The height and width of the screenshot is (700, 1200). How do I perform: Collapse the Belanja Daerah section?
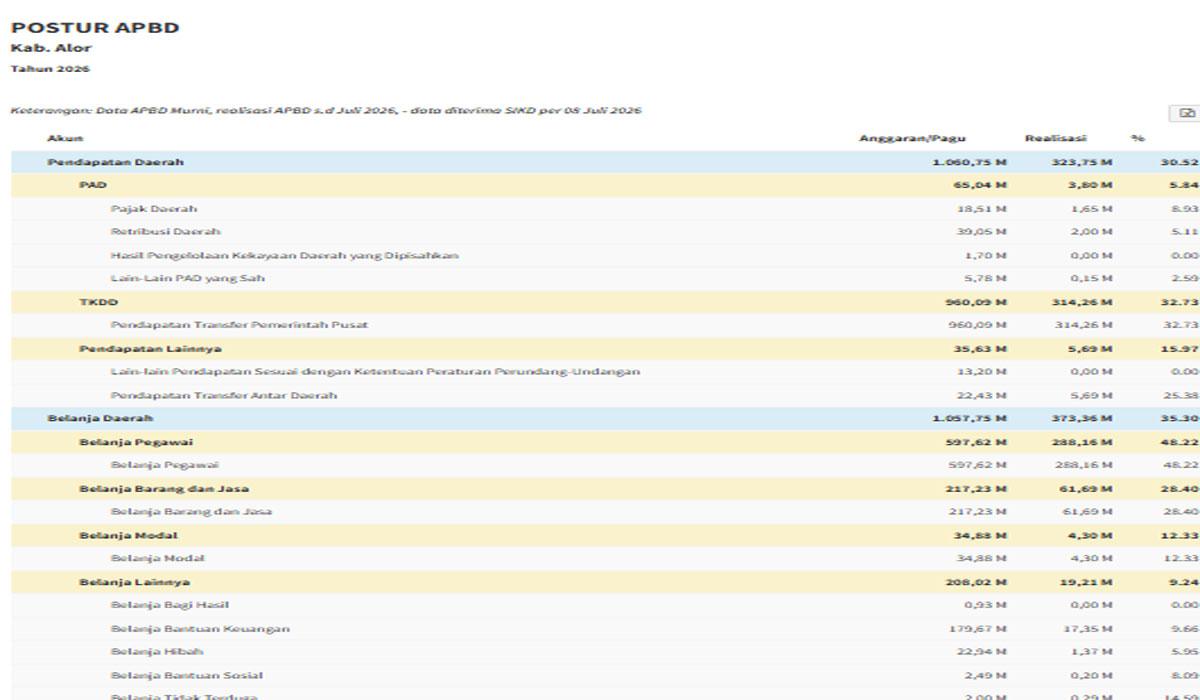[x=606, y=418]
